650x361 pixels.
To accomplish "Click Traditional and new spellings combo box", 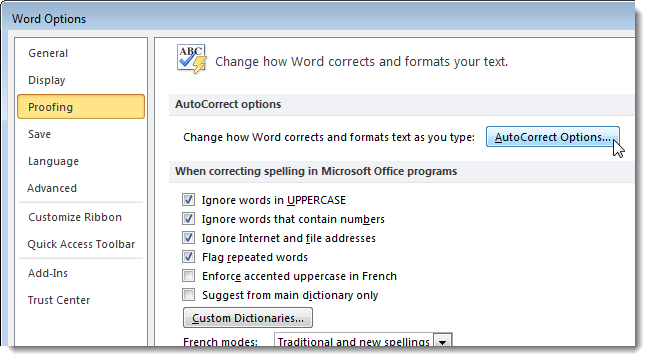I will pyautogui.click(x=363, y=341).
